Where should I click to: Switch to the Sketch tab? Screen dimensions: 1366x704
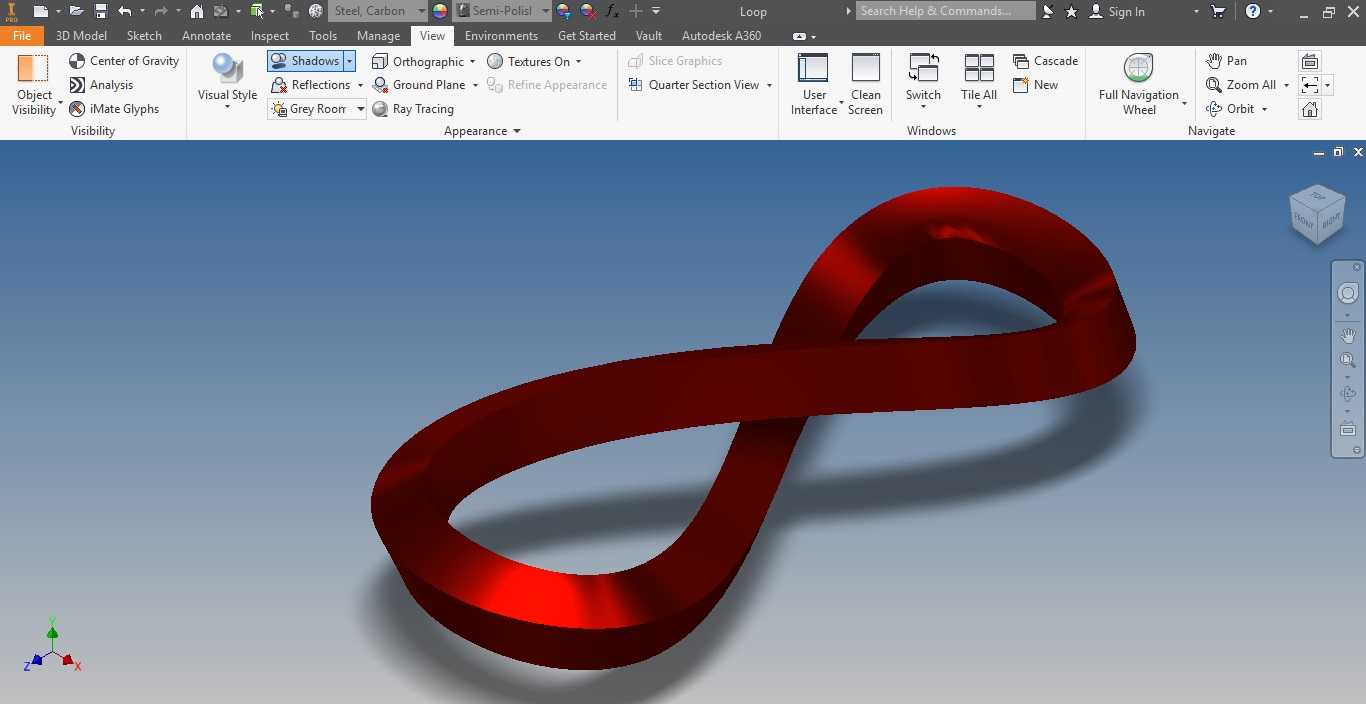tap(144, 35)
